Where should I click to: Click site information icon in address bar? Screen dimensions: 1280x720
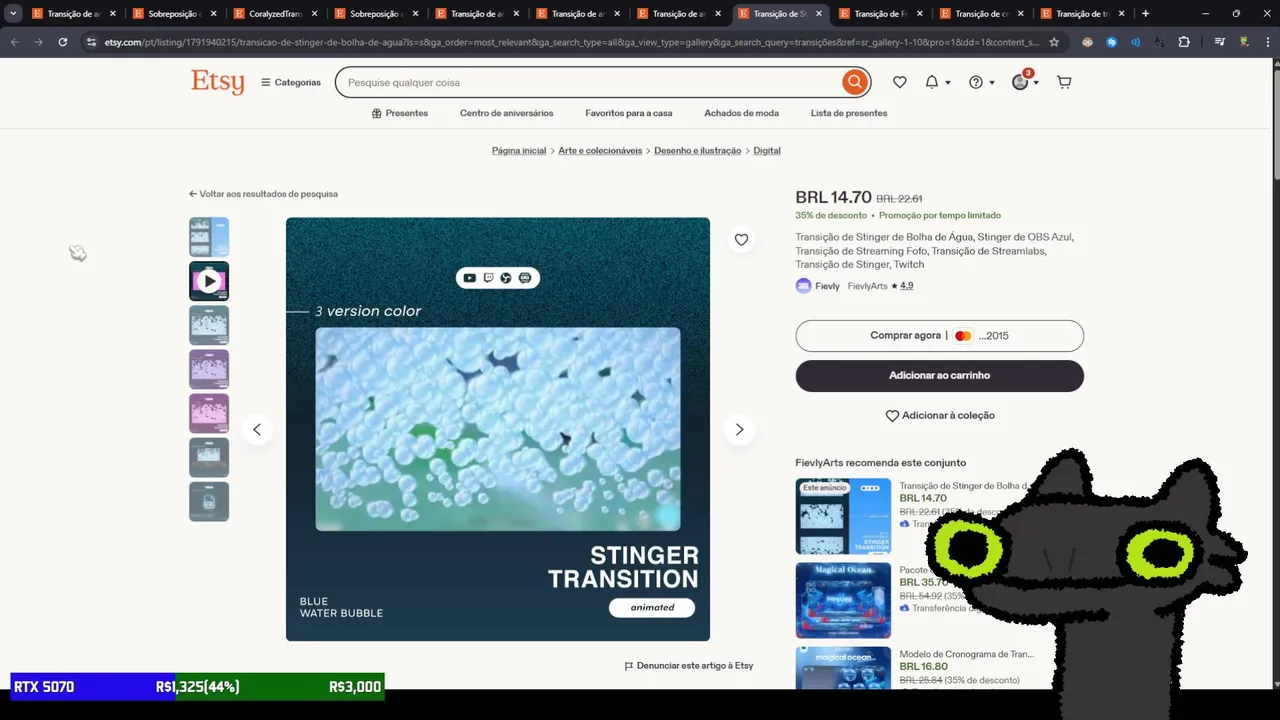pyautogui.click(x=91, y=42)
